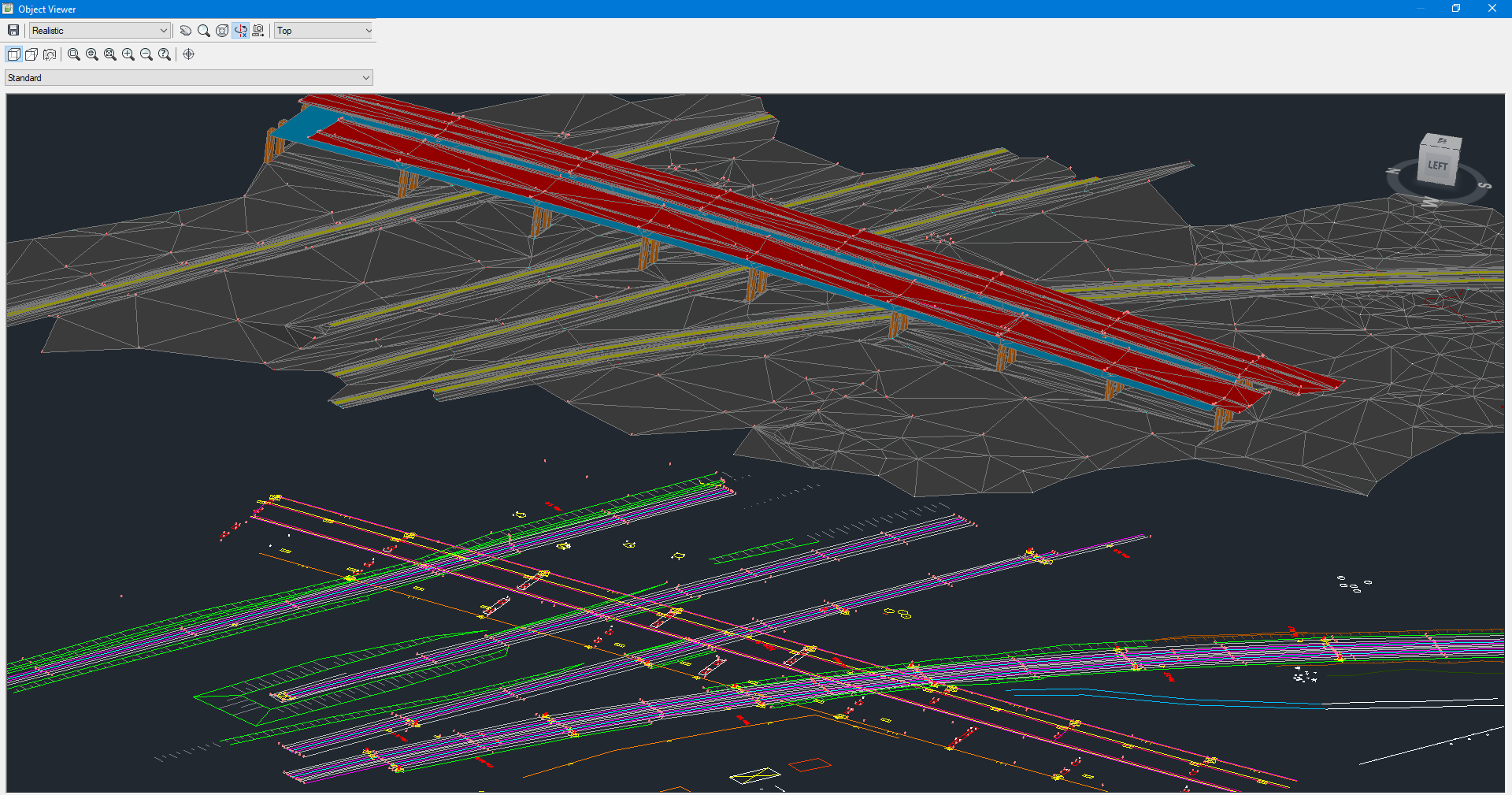1512x795 pixels.
Task: Click the crosshair target icon
Action: [x=189, y=54]
